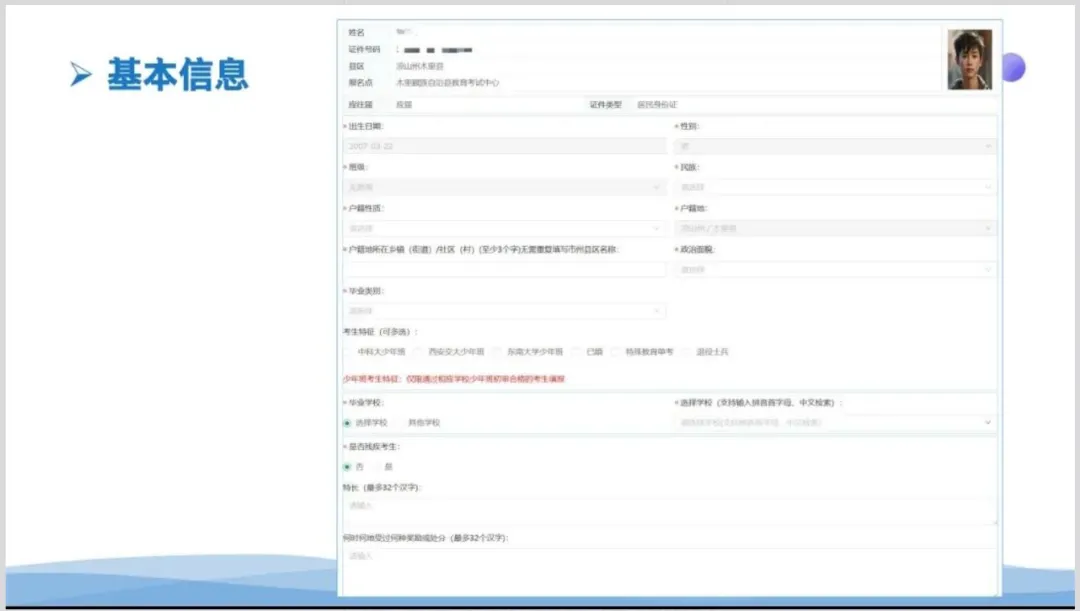Click the 户籍地所在乡镇 text input field
The image size is (1080, 611).
click(504, 269)
